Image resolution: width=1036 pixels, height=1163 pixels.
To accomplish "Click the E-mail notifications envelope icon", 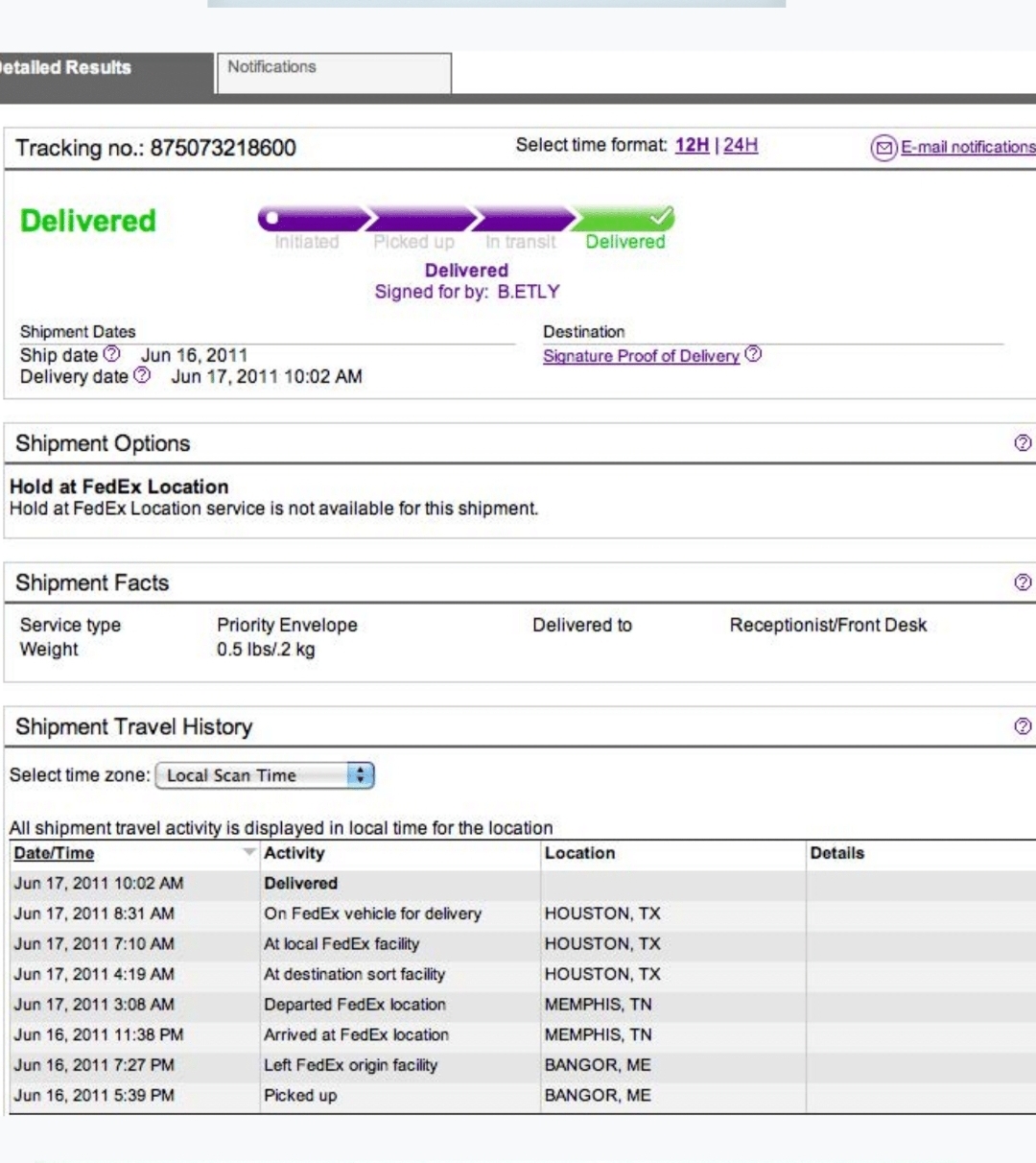I will (883, 148).
